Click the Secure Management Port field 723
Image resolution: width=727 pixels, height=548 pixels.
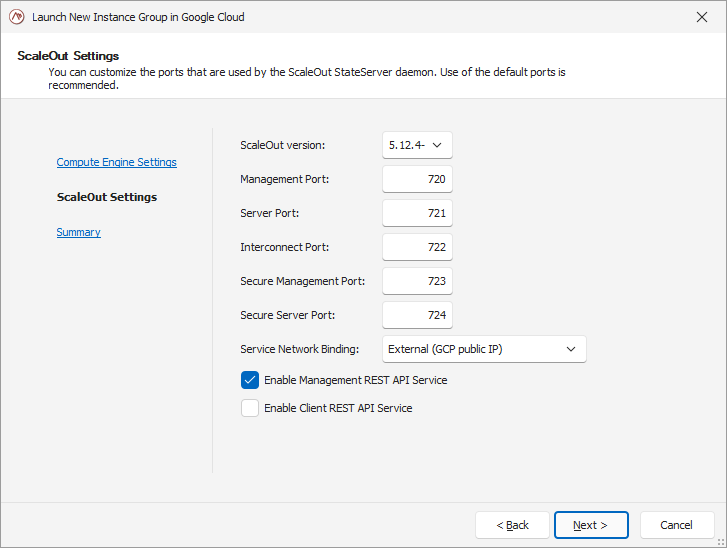click(x=417, y=281)
